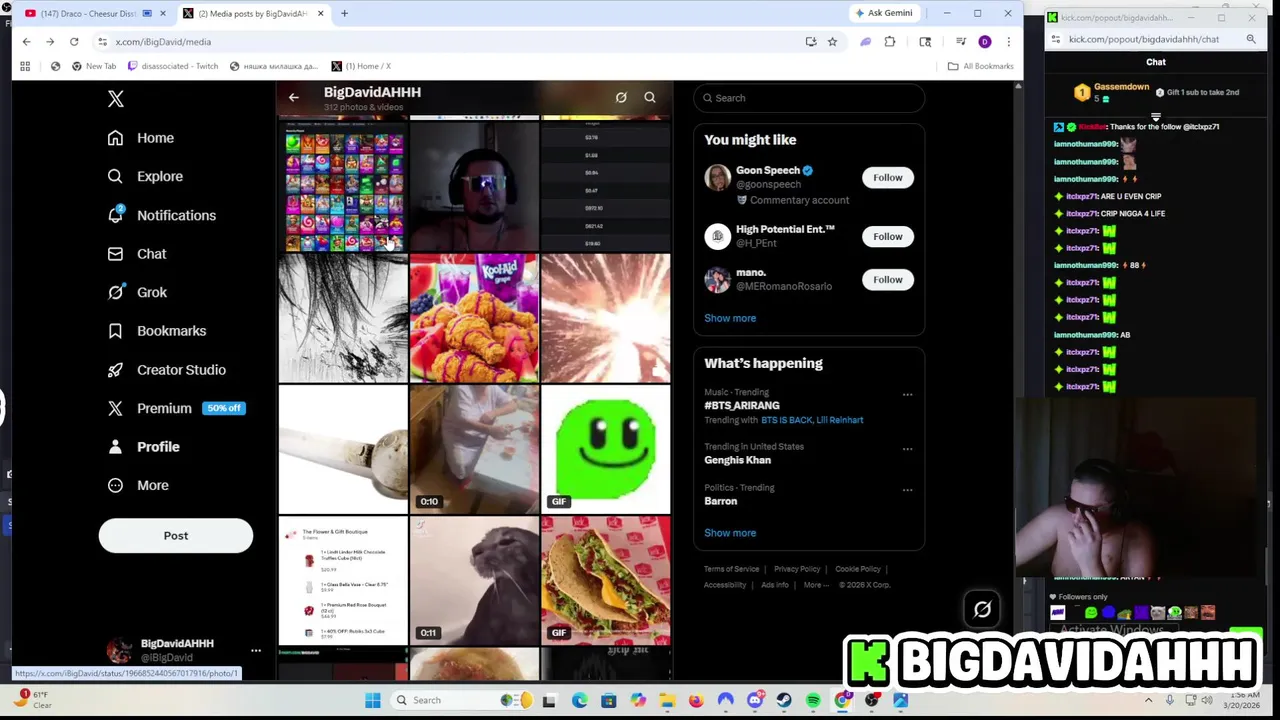
Task: Open more options for #BTS_ARIRANG trend
Action: pyautogui.click(x=908, y=395)
